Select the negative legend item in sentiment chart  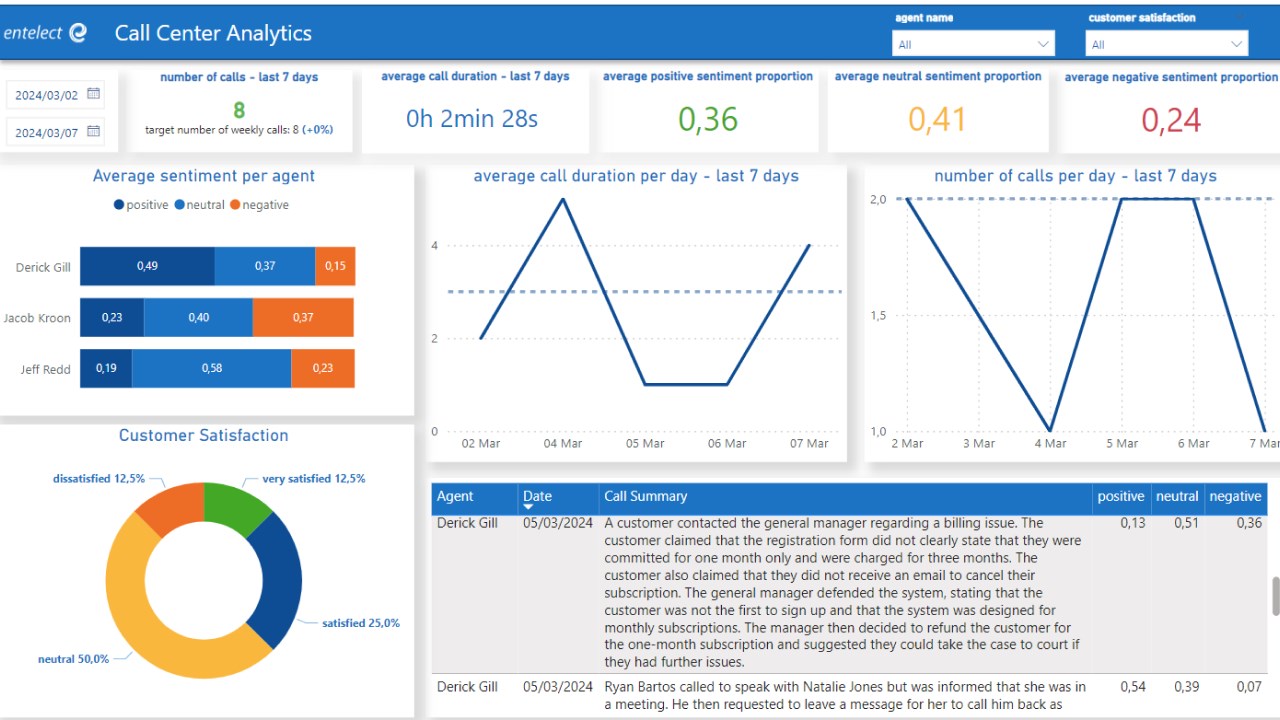259,205
